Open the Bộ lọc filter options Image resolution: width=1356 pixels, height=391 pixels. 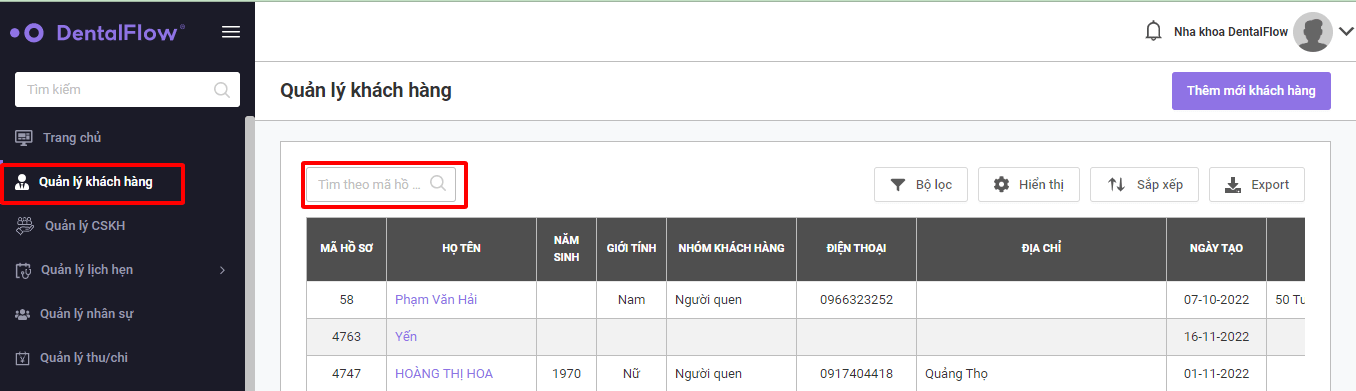coord(921,184)
